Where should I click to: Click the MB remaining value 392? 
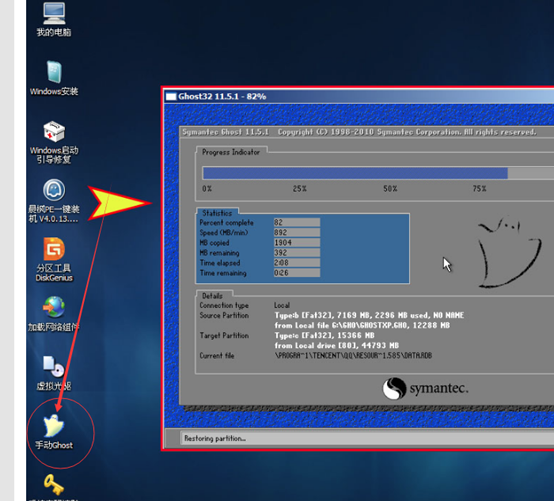point(297,253)
